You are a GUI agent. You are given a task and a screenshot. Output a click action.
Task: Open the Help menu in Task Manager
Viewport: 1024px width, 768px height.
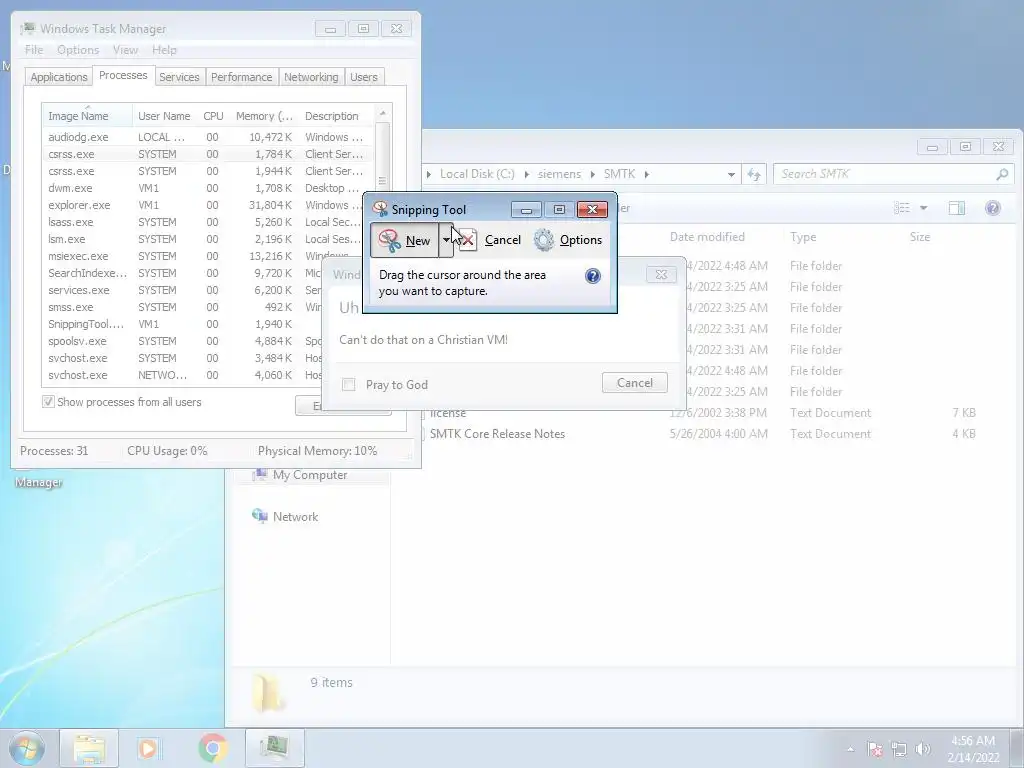pos(165,50)
